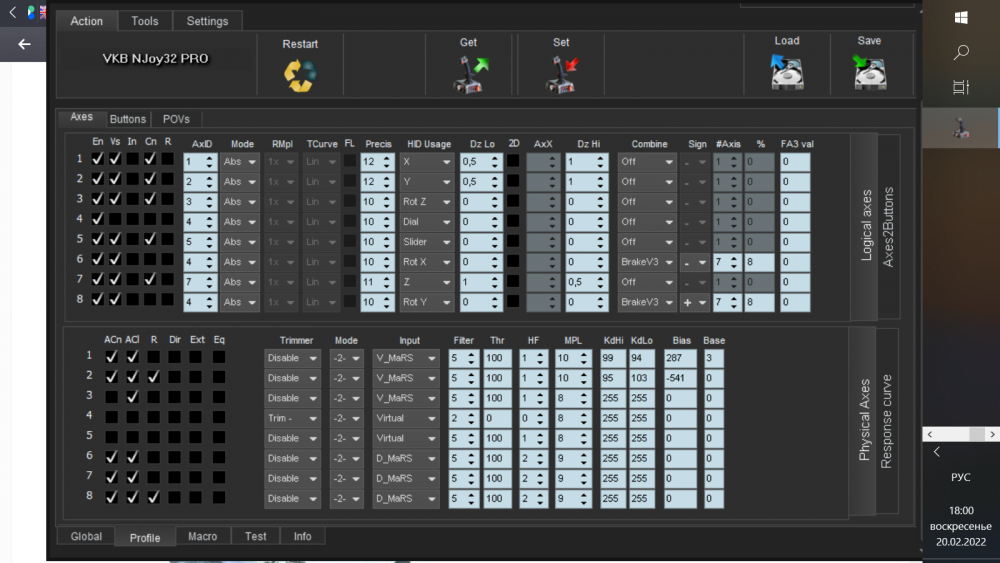The image size is (1000, 563).
Task: Open HID Usage dropdown showing Rot Z
Action: [427, 202]
